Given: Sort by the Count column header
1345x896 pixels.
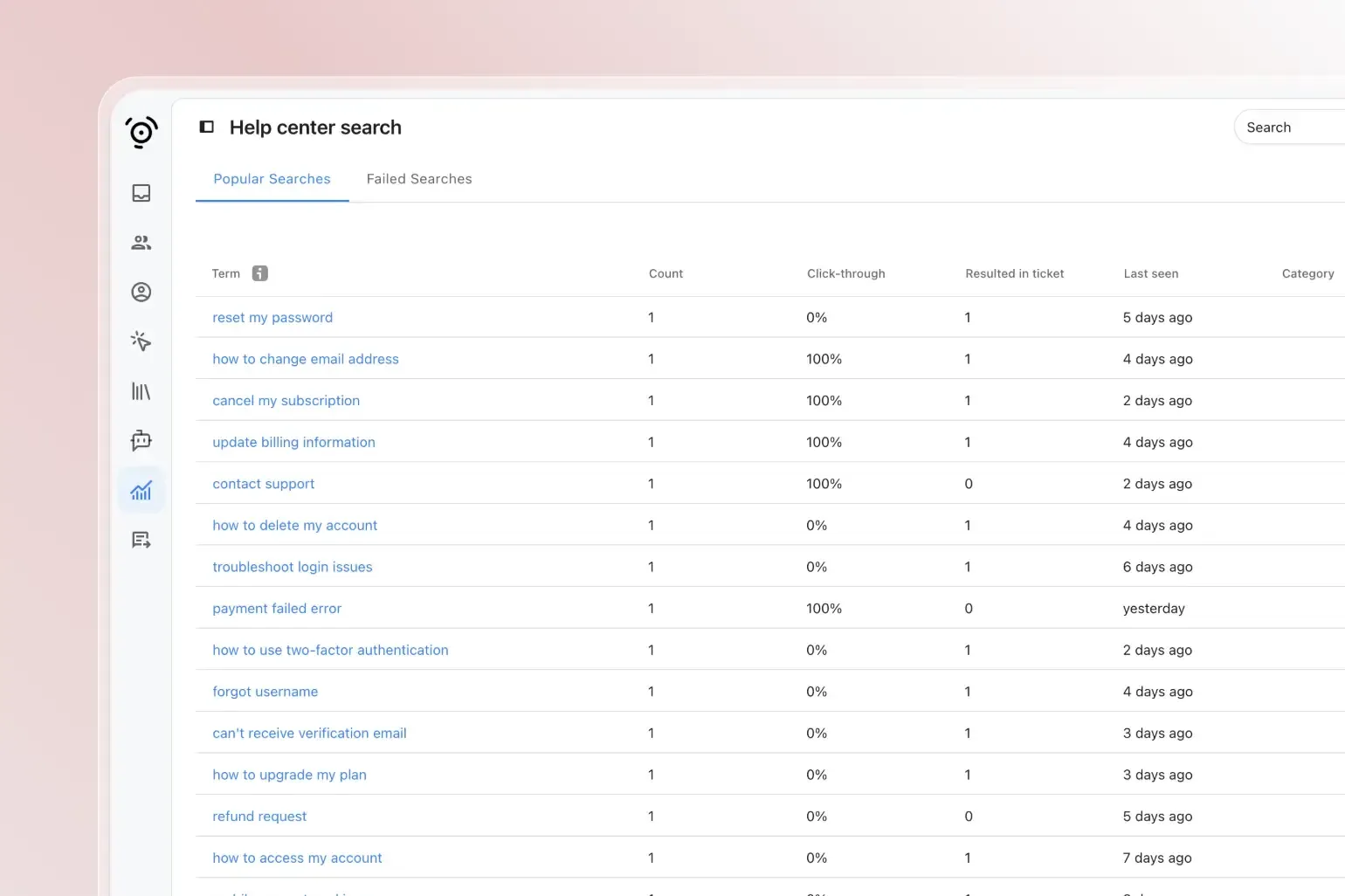Looking at the screenshot, I should click(666, 273).
